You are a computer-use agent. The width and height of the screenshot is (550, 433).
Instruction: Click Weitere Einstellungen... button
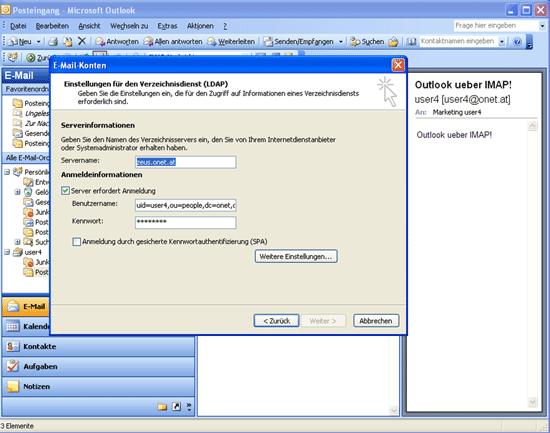[x=296, y=257]
